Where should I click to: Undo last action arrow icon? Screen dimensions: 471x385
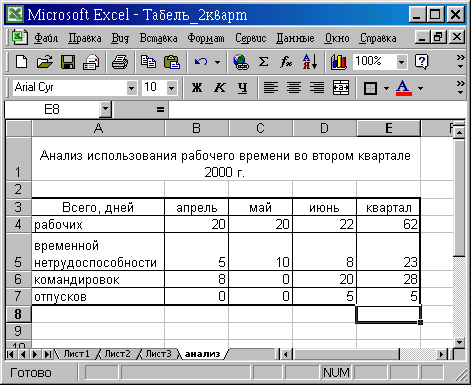(201, 62)
